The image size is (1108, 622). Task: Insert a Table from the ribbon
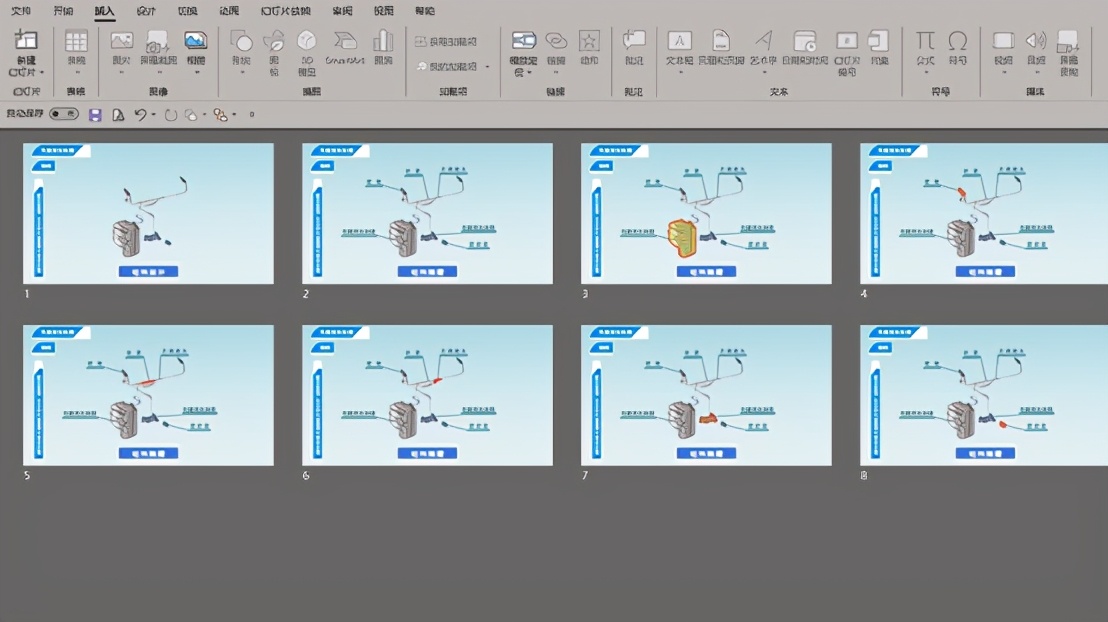[76, 42]
